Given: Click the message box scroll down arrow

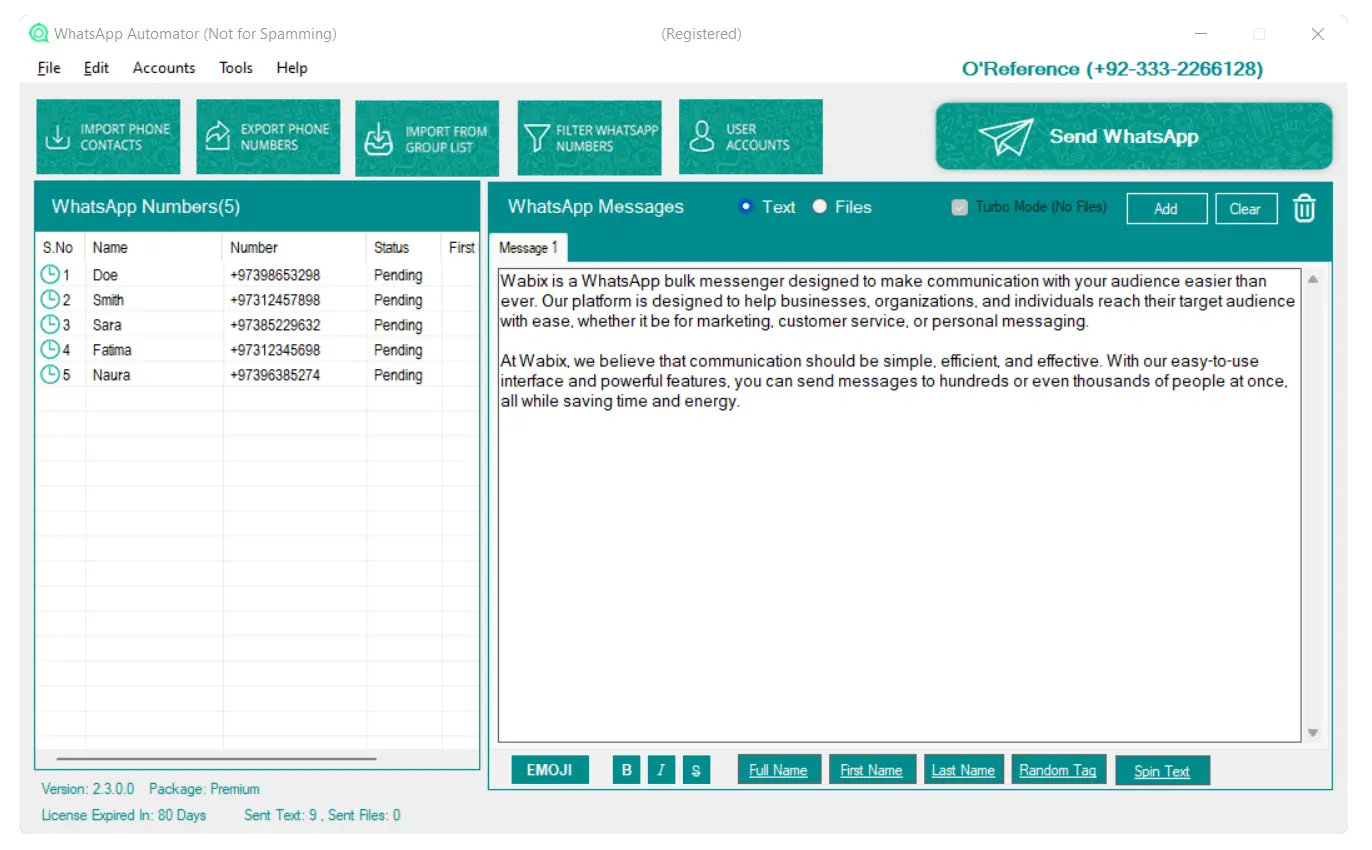Looking at the screenshot, I should coord(1313,733).
